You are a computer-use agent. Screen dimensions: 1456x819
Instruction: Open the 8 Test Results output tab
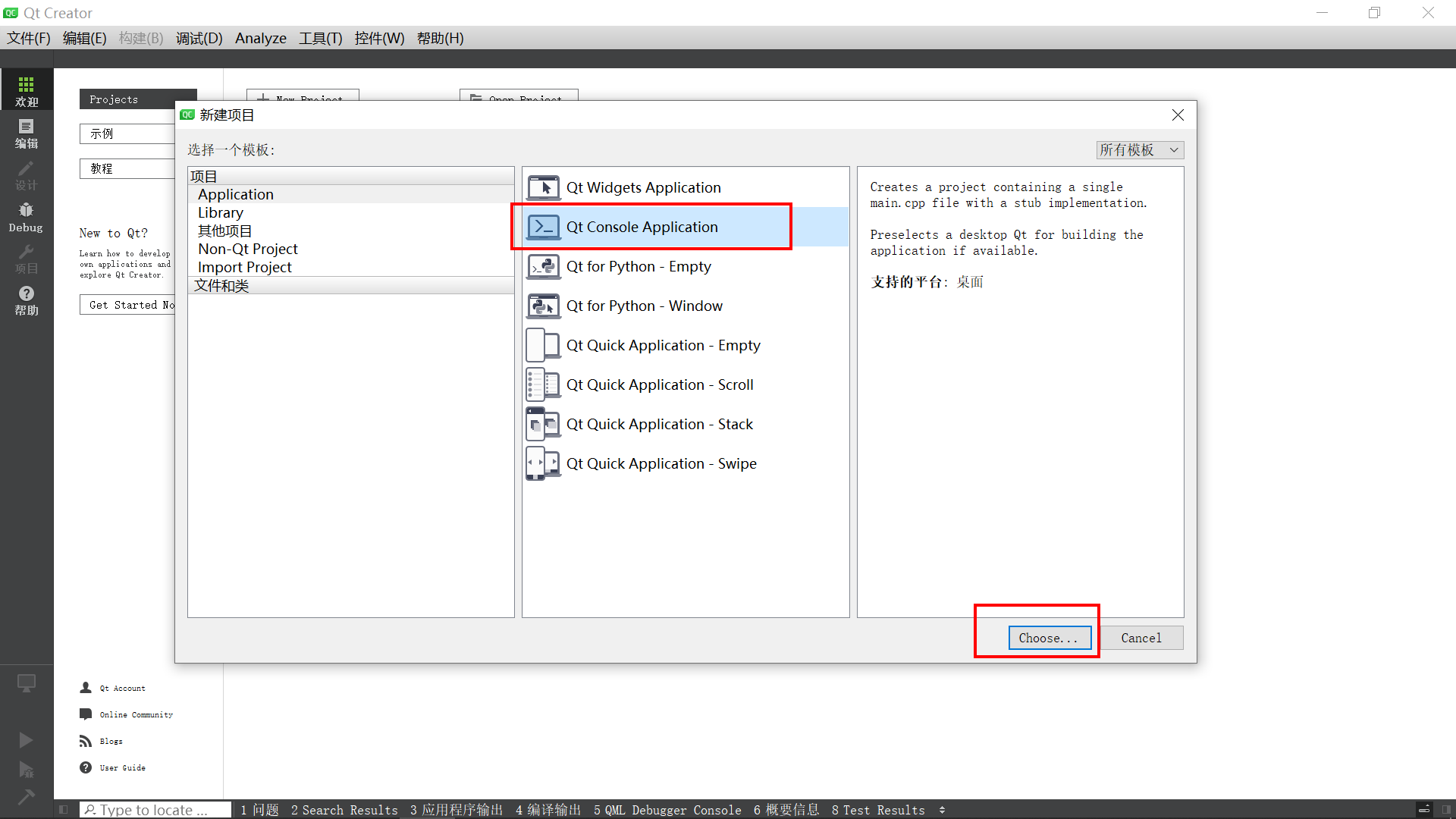tap(877, 810)
